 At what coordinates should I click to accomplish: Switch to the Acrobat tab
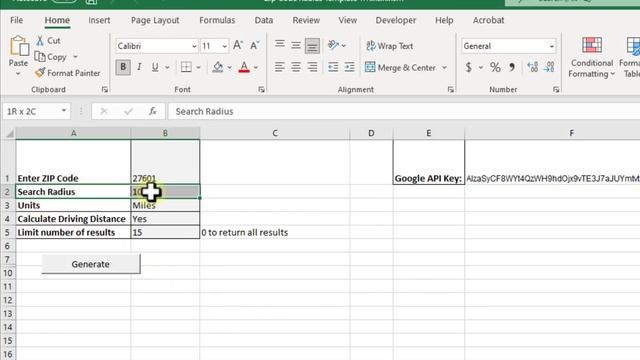pos(488,20)
